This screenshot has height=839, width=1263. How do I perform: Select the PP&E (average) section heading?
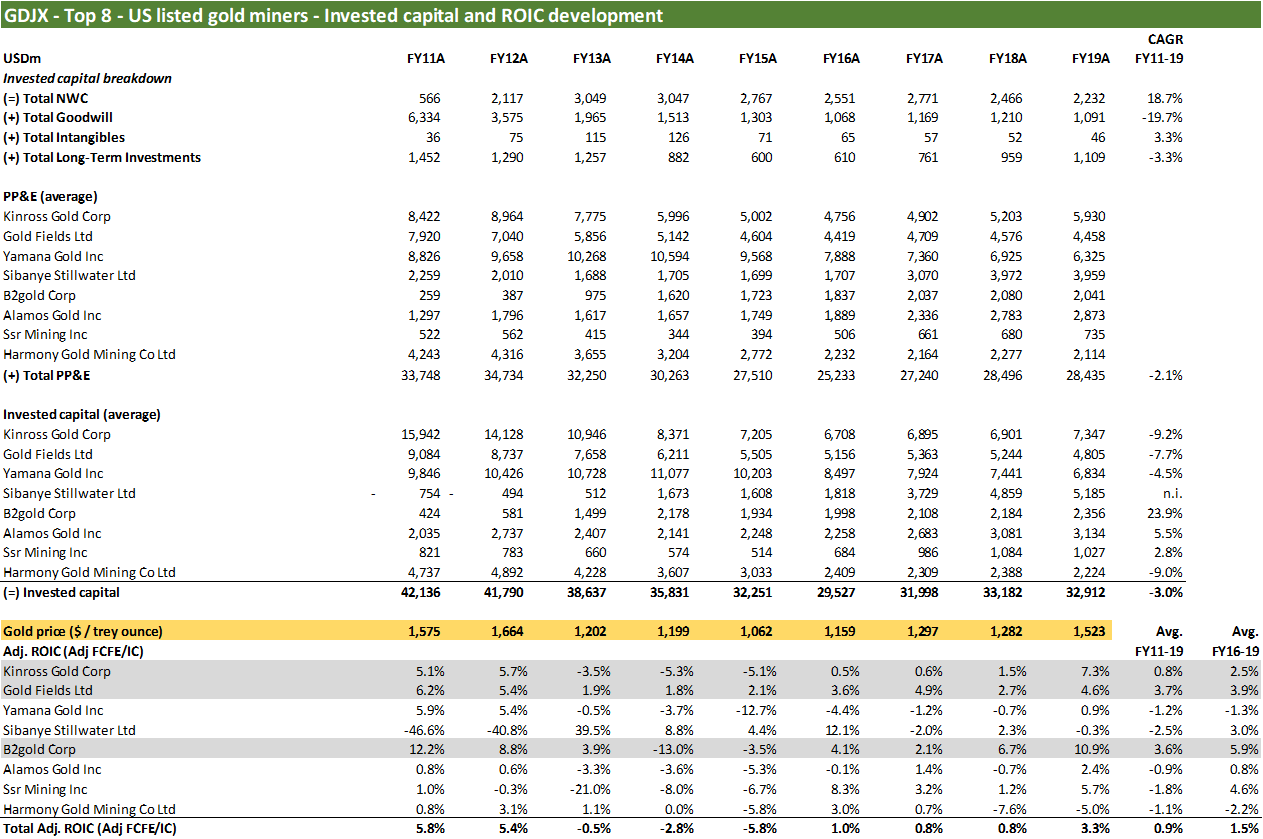50,197
